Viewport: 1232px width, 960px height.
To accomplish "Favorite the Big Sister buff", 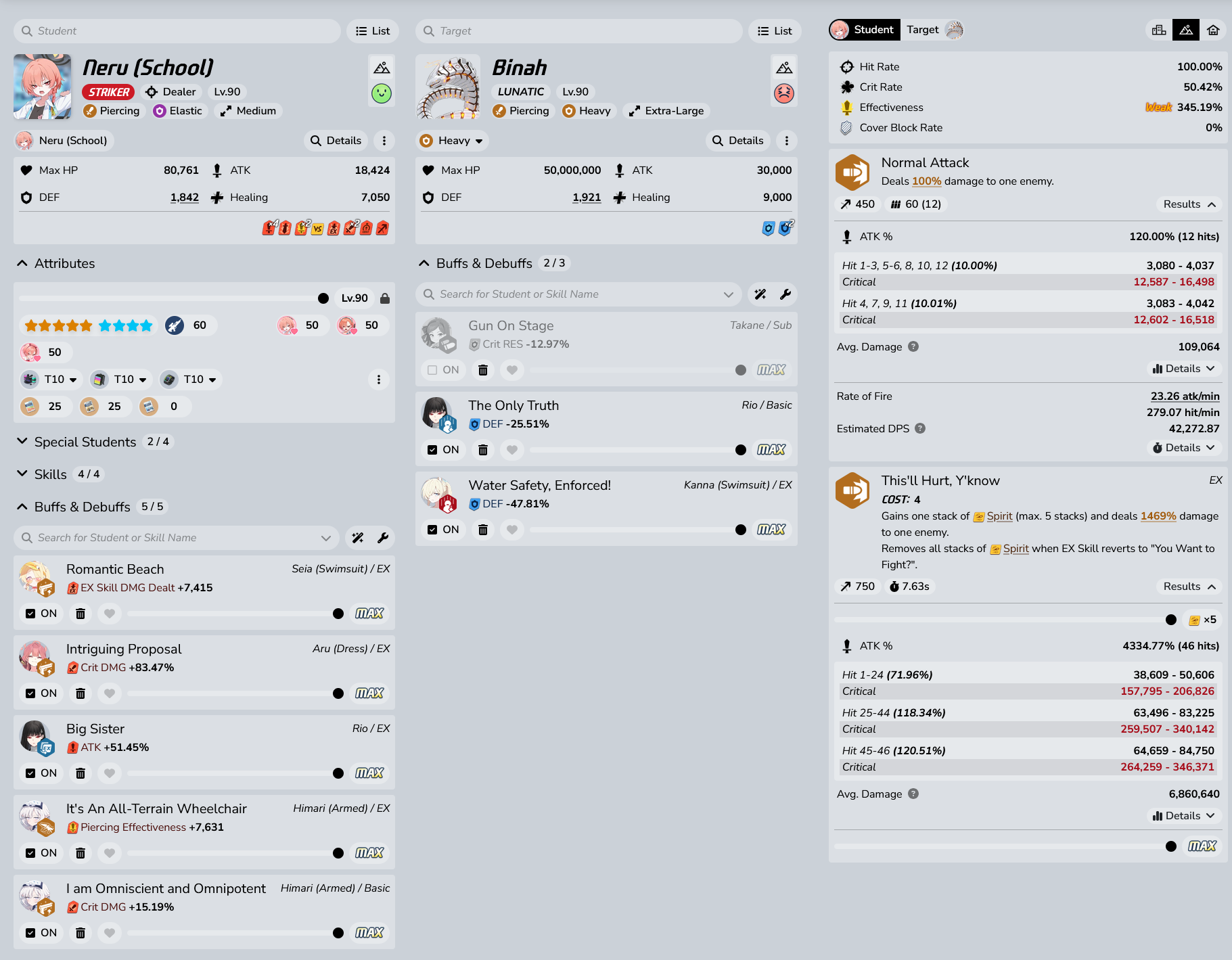I will tap(110, 773).
